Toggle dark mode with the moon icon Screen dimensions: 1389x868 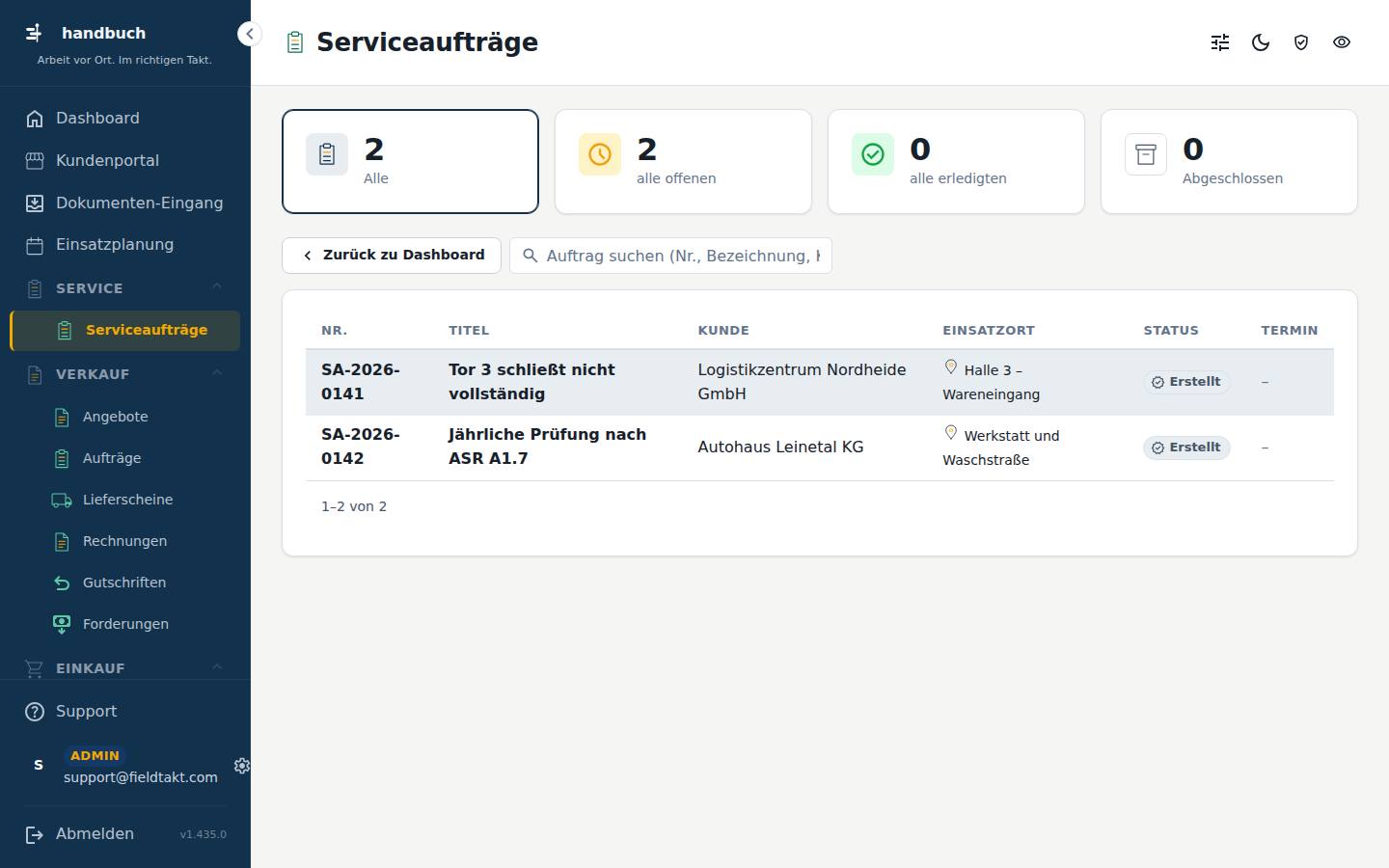[x=1261, y=42]
